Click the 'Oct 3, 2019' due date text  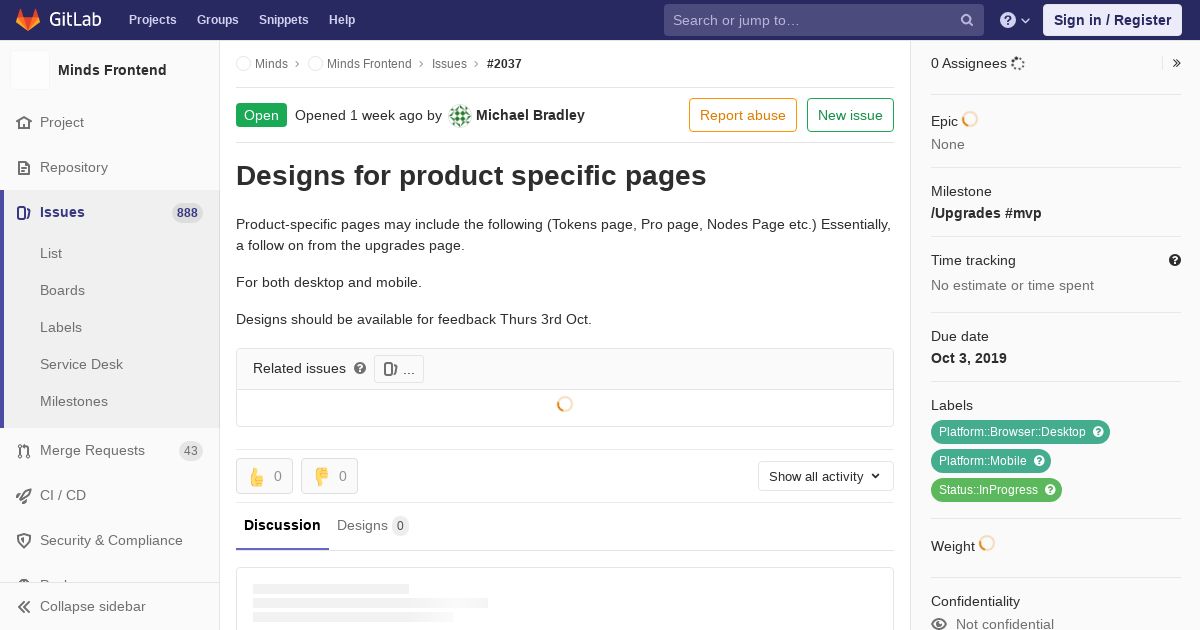pos(969,358)
